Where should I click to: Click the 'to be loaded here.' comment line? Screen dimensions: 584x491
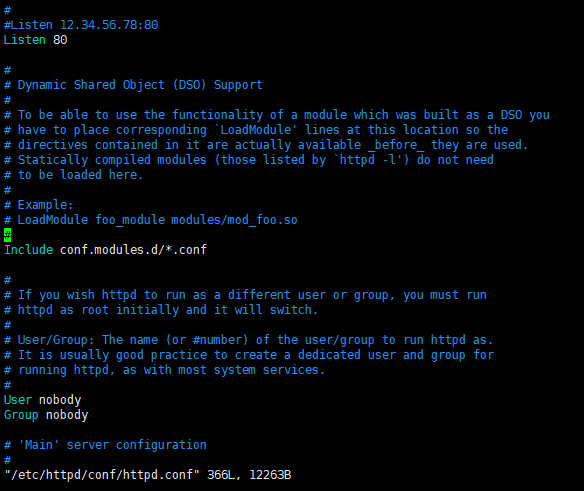pyautogui.click(x=74, y=175)
